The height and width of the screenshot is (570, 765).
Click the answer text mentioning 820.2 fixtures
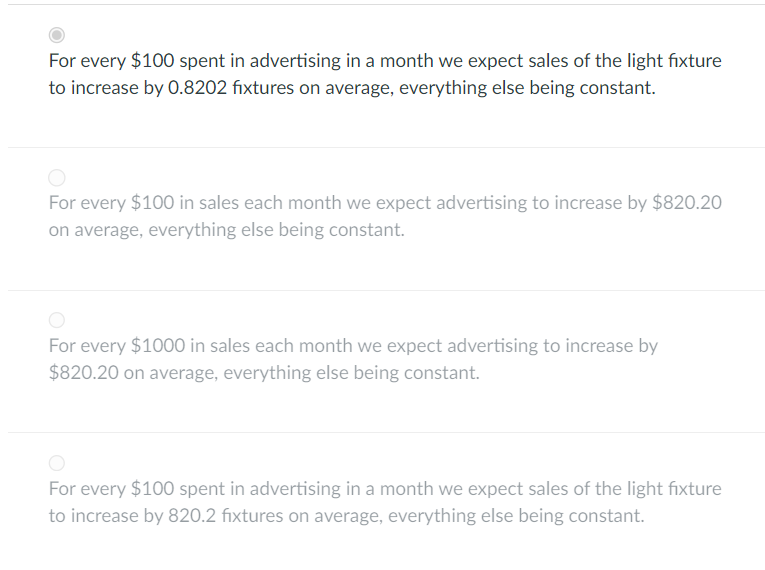pyautogui.click(x=385, y=502)
